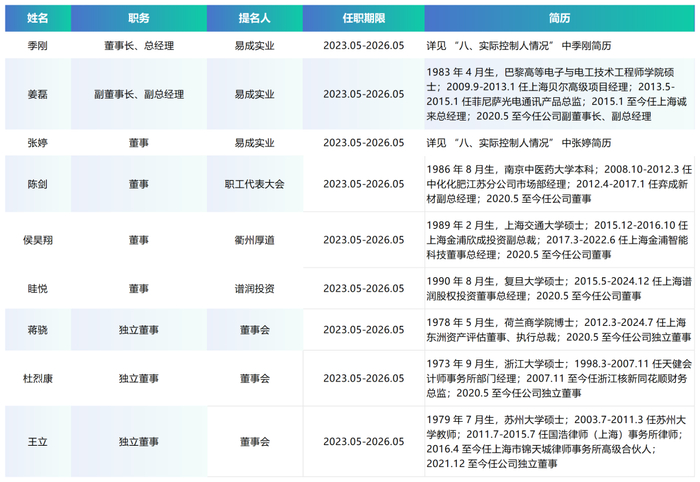The image size is (700, 482).
Task: Select the name cell 眭悦
Action: coord(38,289)
